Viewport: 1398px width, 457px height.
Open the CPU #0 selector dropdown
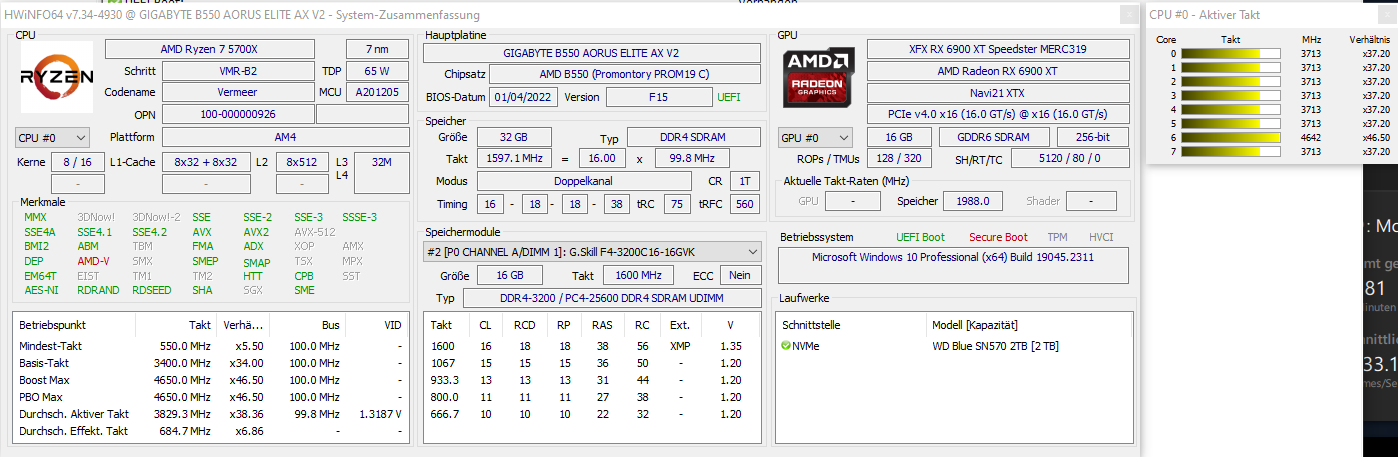coord(52,137)
